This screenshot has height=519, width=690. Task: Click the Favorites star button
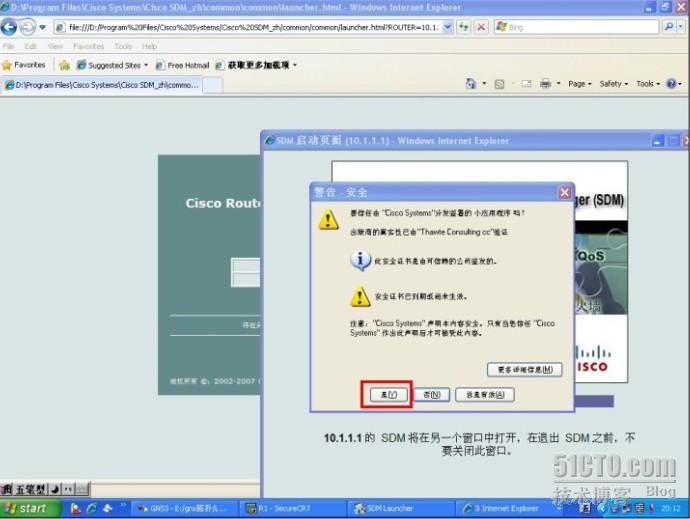24,65
